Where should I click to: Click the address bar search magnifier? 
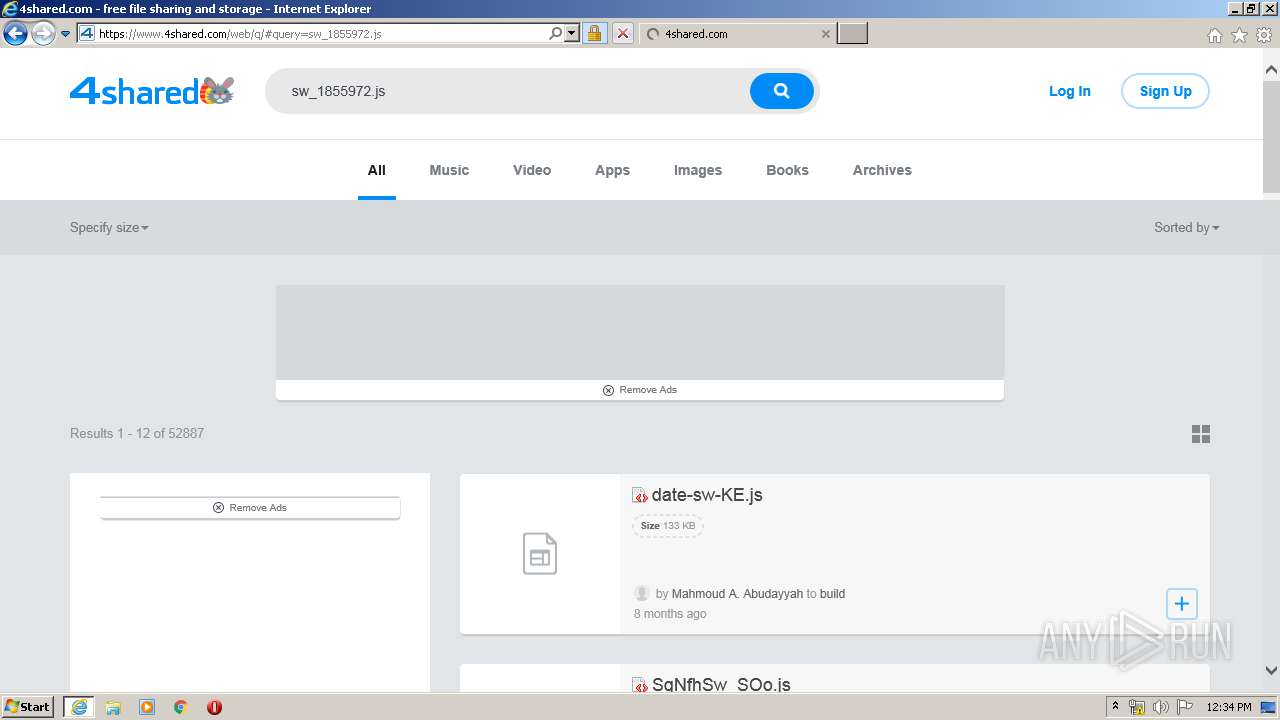[x=556, y=34]
